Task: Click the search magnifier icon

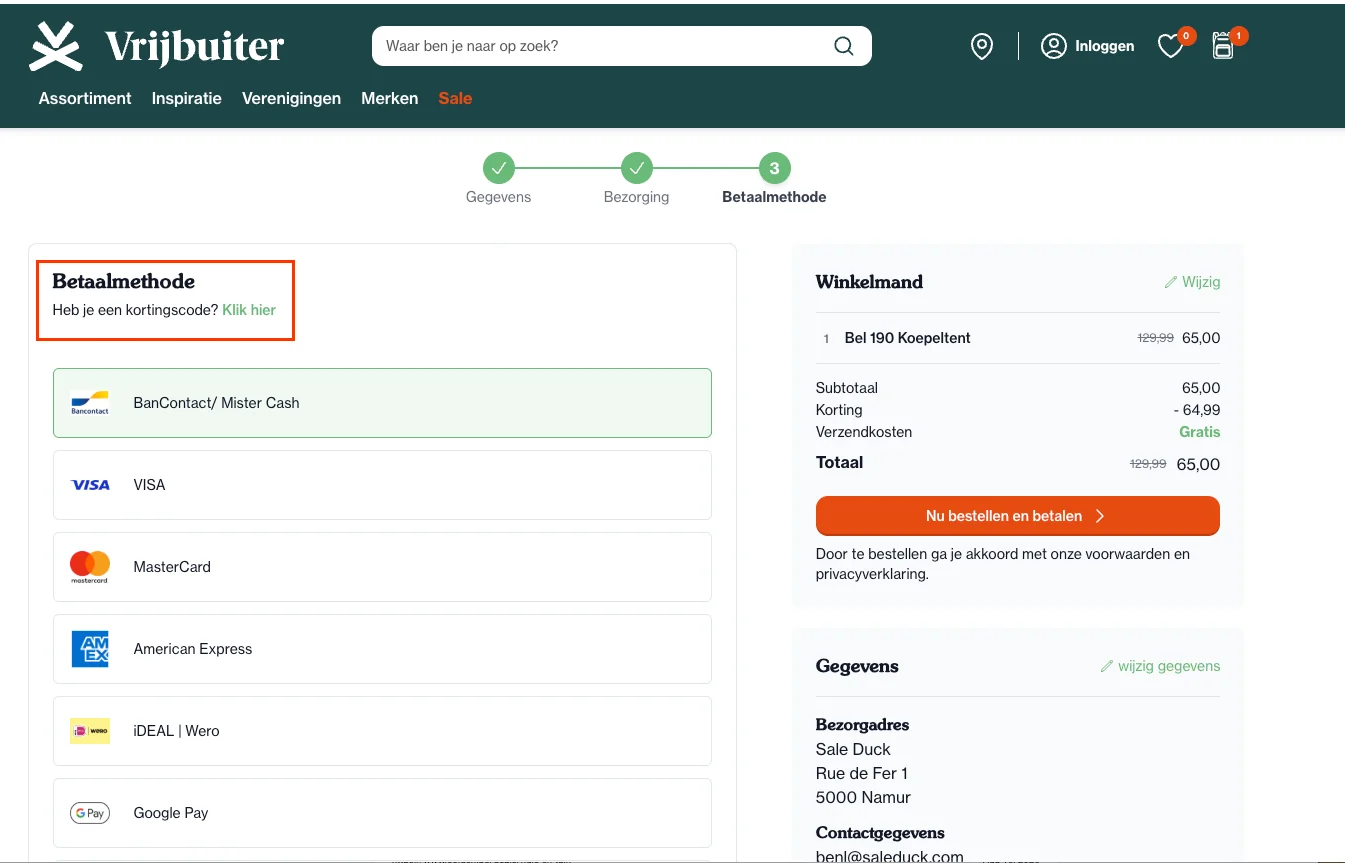Action: (844, 46)
